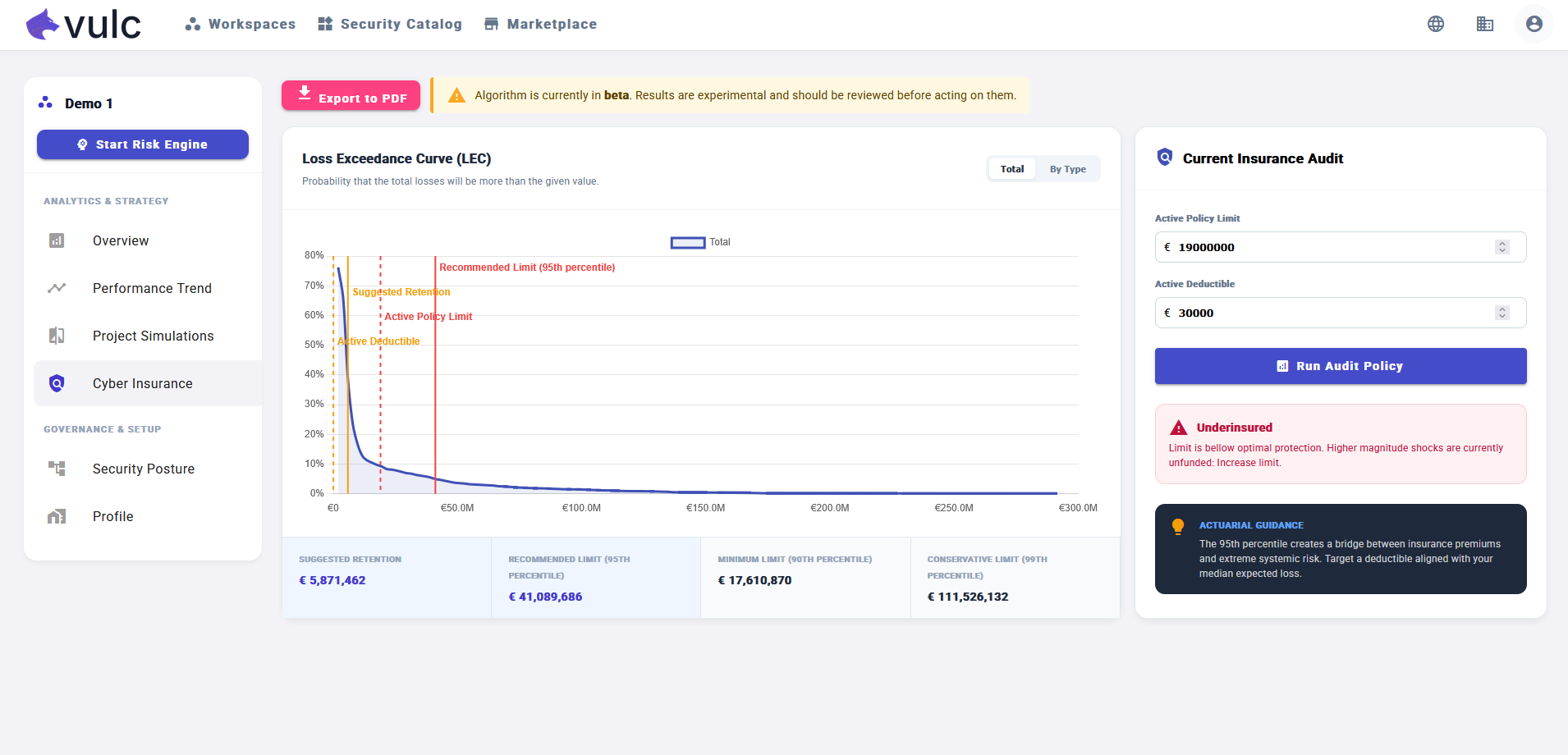Switch the chart to By Type view
The height and width of the screenshot is (755, 1568).
[1067, 168]
